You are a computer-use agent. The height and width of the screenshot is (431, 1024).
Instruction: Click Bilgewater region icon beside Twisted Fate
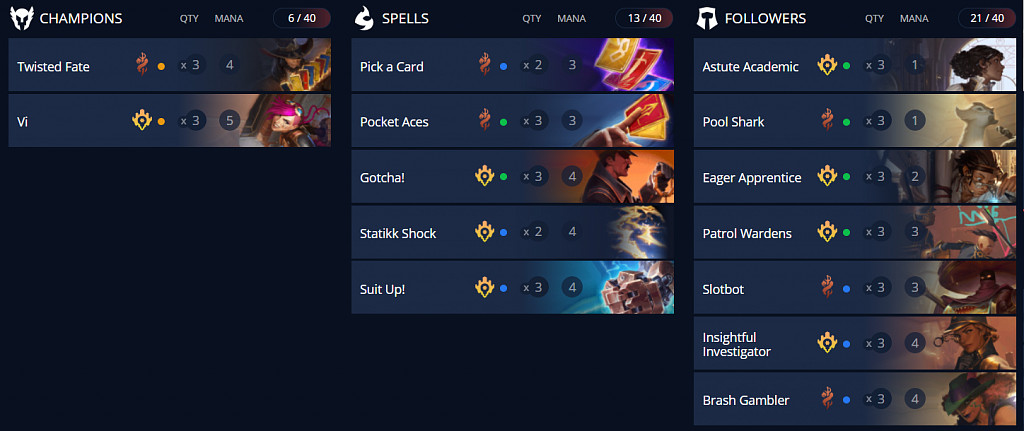(x=142, y=66)
